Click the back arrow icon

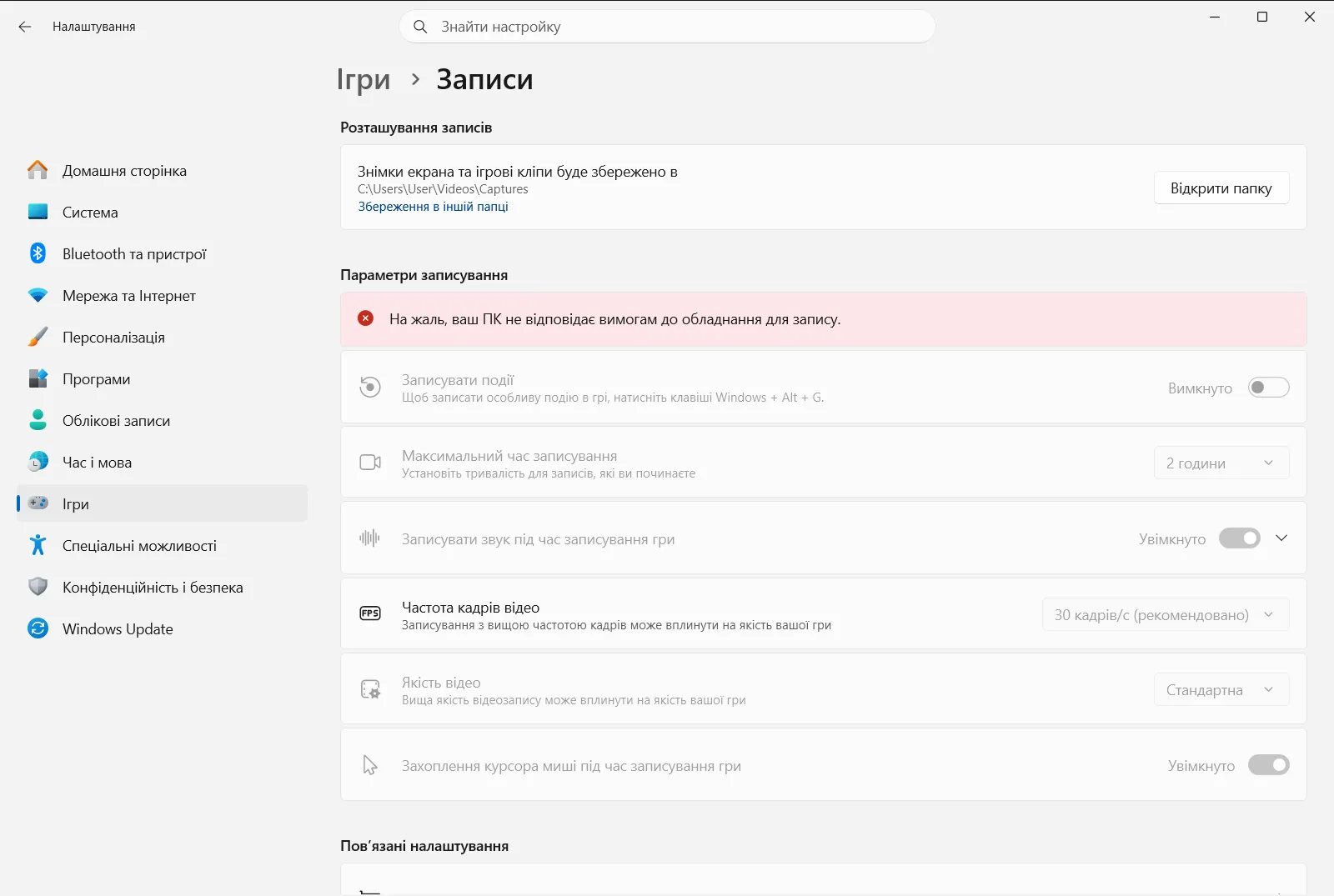pos(25,27)
